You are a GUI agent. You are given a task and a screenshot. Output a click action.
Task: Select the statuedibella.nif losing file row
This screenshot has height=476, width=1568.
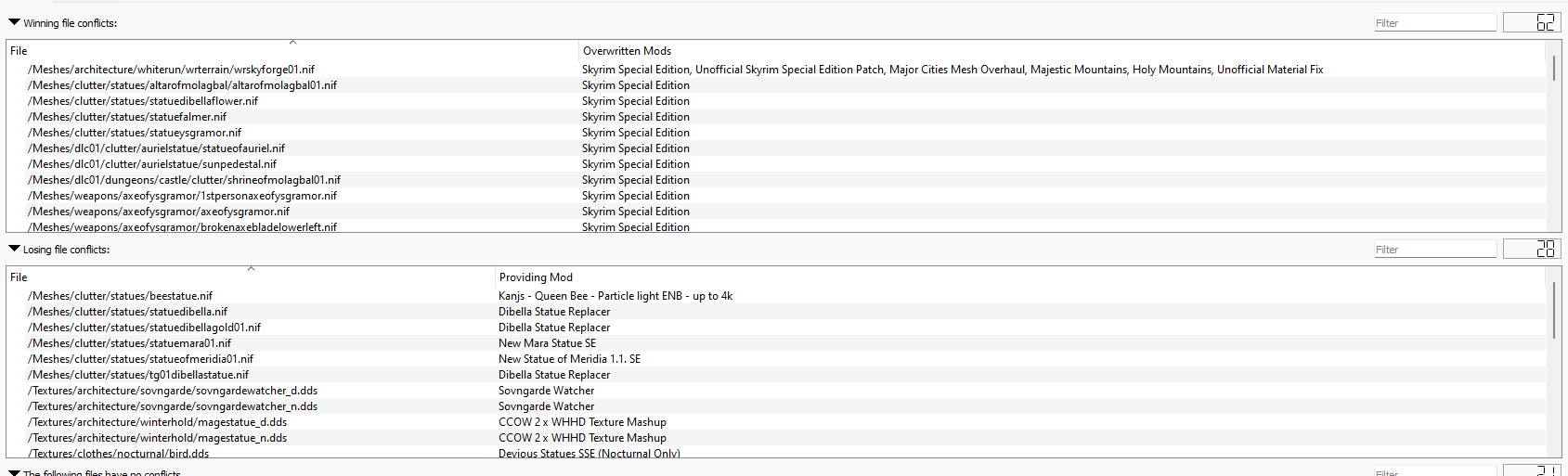776,312
